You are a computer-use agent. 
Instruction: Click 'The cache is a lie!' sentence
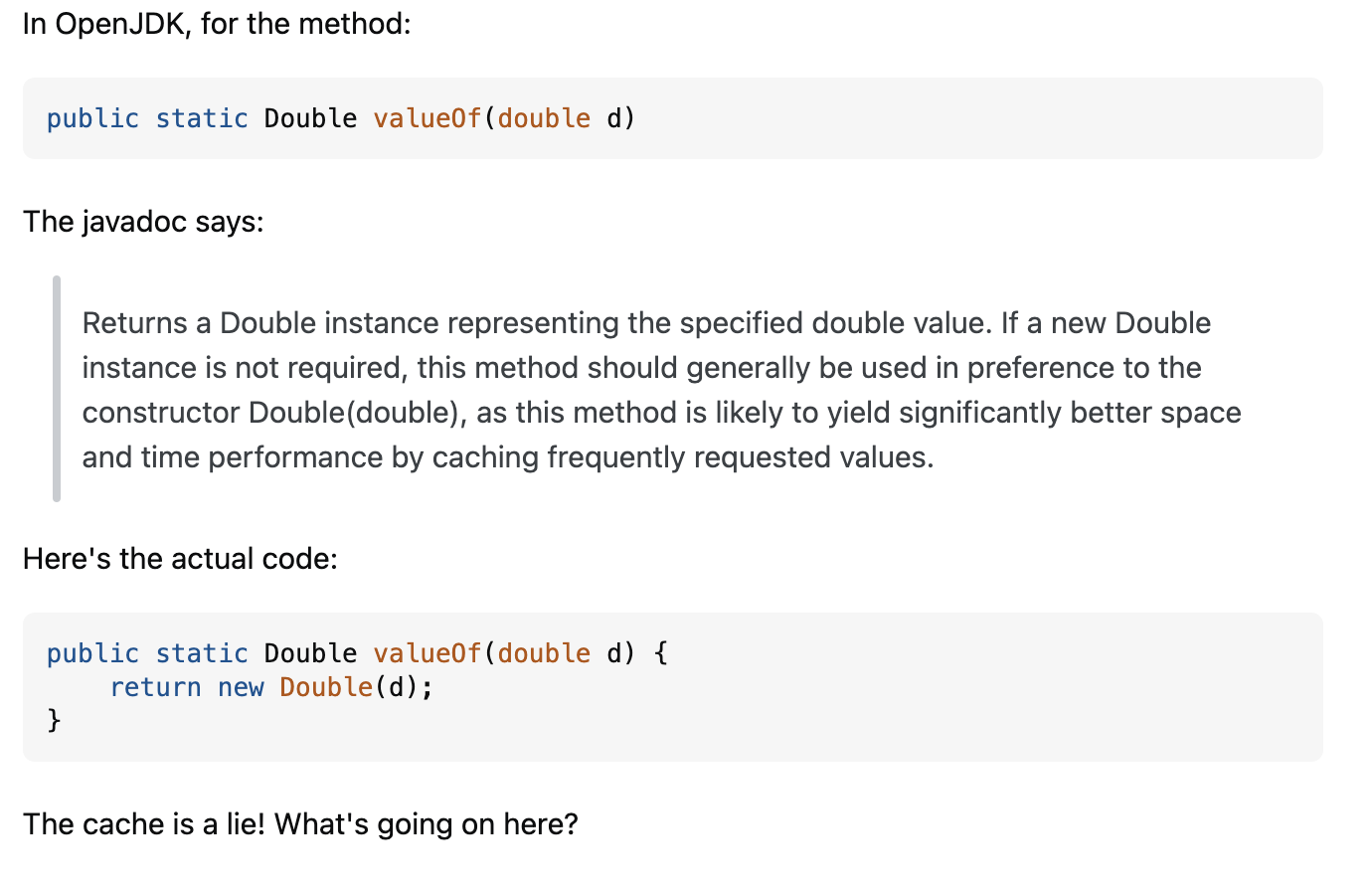[144, 824]
